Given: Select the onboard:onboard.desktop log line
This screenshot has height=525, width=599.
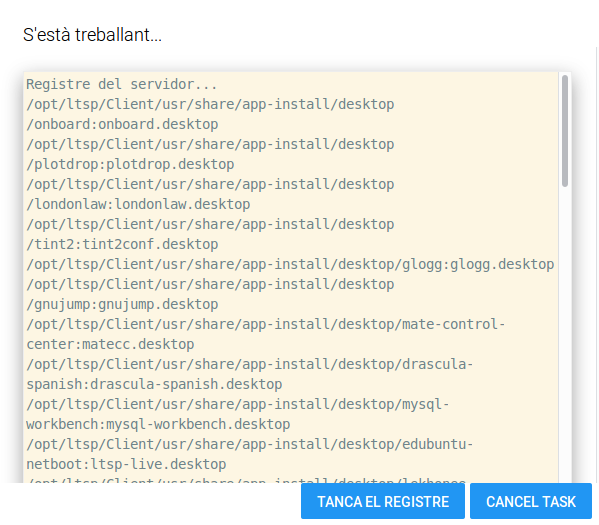Looking at the screenshot, I should [122, 124].
